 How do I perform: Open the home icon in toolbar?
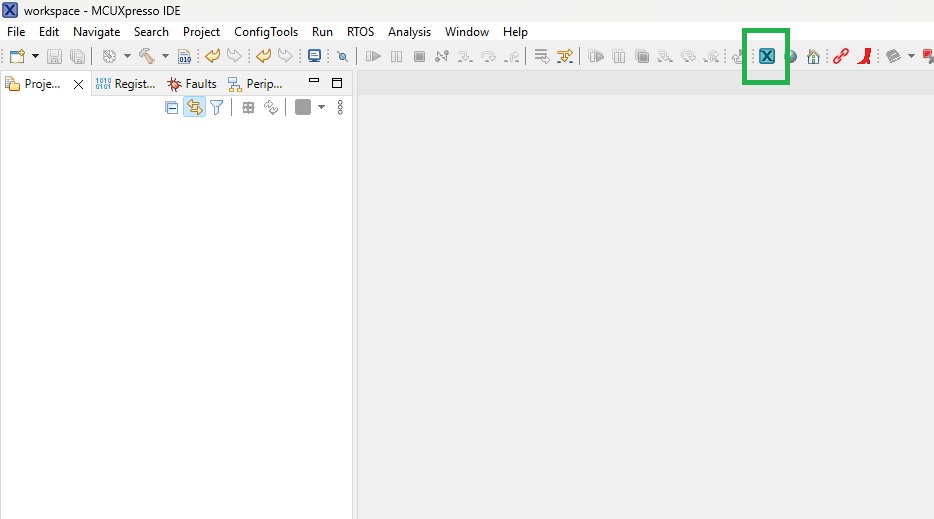tap(813, 57)
